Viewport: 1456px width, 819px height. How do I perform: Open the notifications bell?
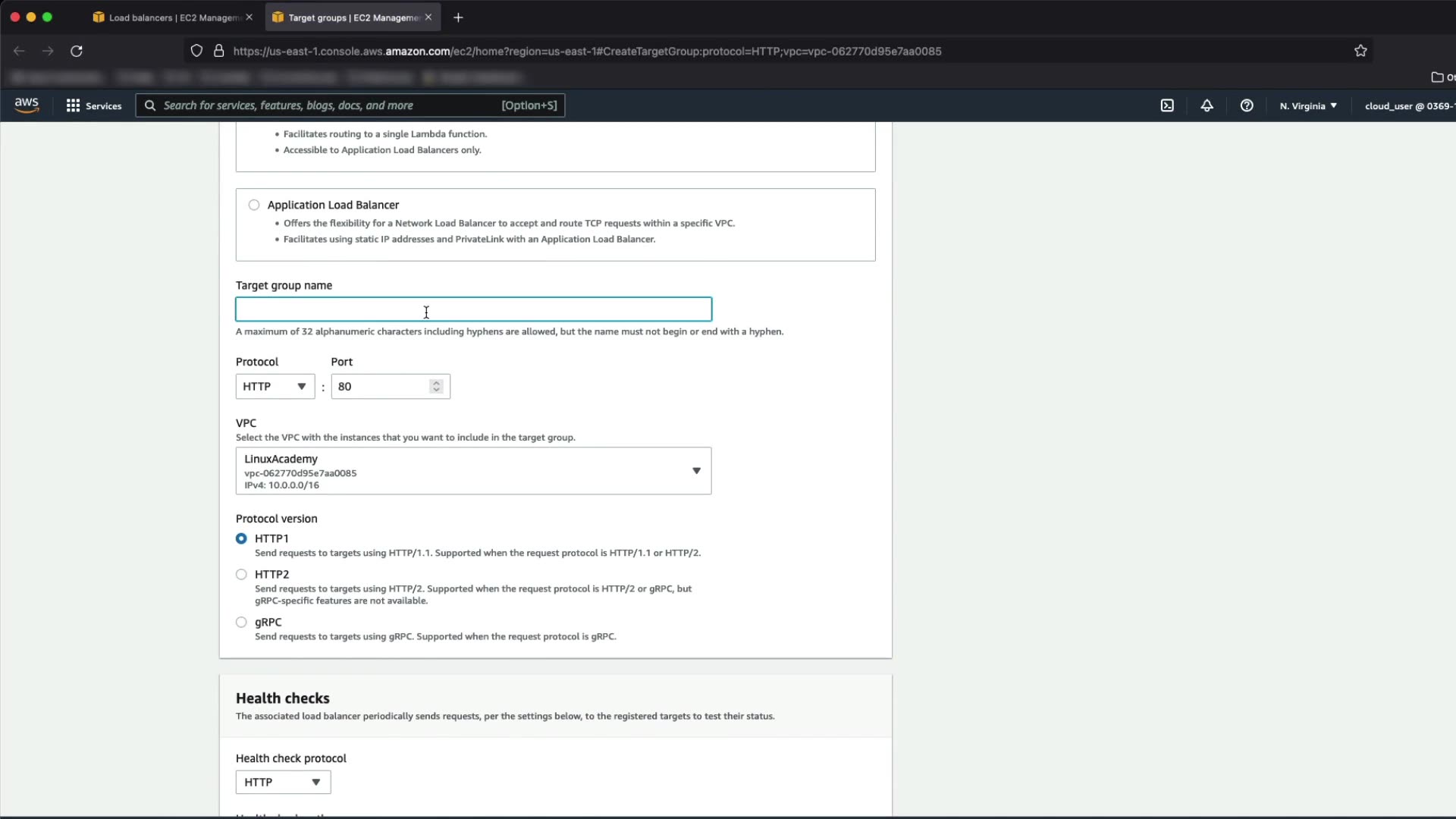coord(1207,105)
